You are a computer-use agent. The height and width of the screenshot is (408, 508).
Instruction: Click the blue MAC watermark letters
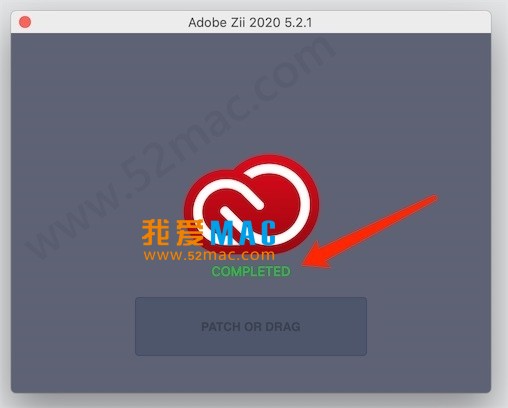[243, 233]
